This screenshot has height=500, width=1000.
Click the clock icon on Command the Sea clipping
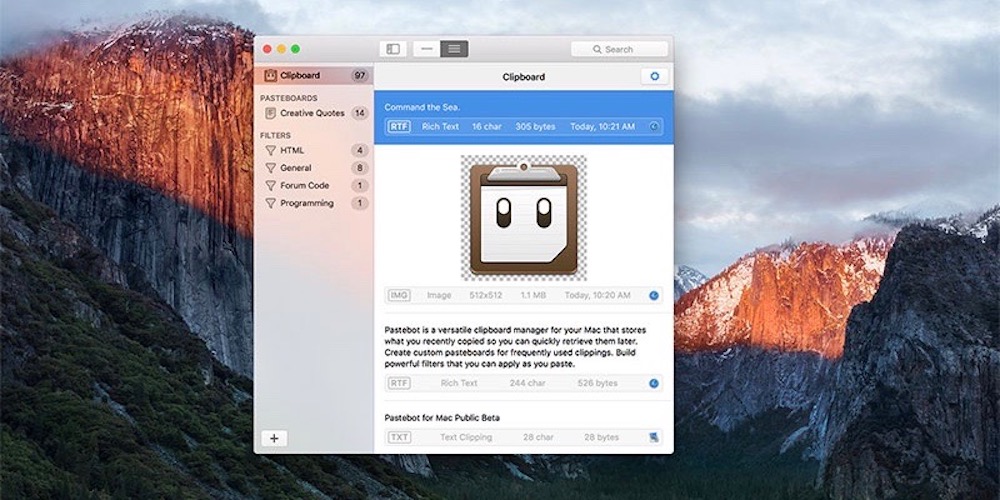[x=654, y=127]
